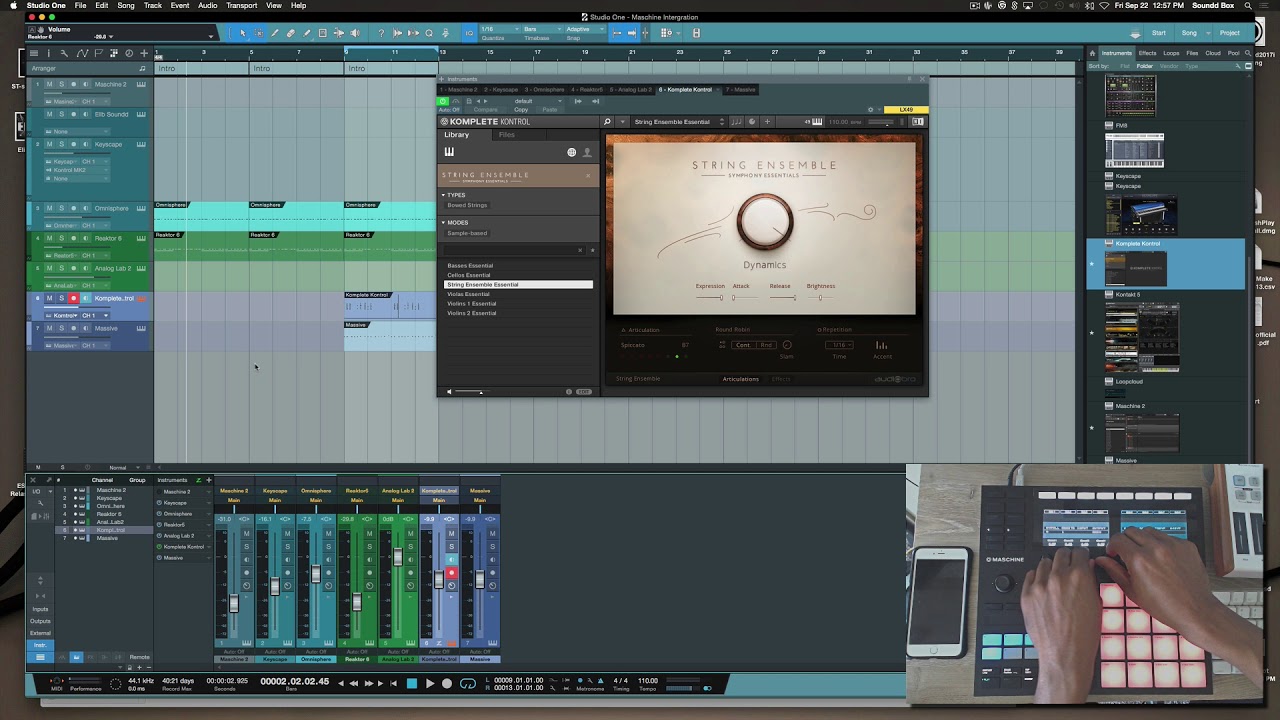Toggle the Rnd round robin mode
This screenshot has height=720, width=1280.
pyautogui.click(x=766, y=345)
